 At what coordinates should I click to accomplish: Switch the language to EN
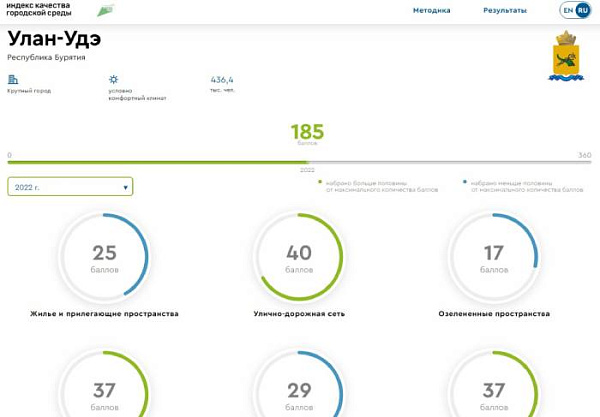click(568, 10)
